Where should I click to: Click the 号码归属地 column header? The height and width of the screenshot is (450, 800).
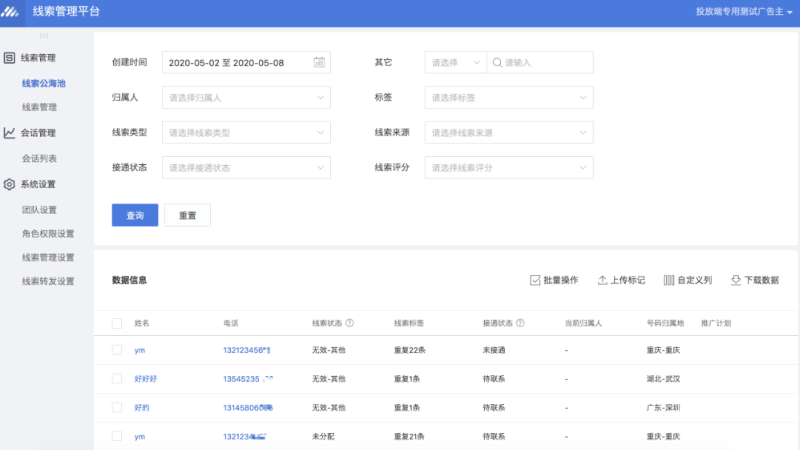pos(665,323)
